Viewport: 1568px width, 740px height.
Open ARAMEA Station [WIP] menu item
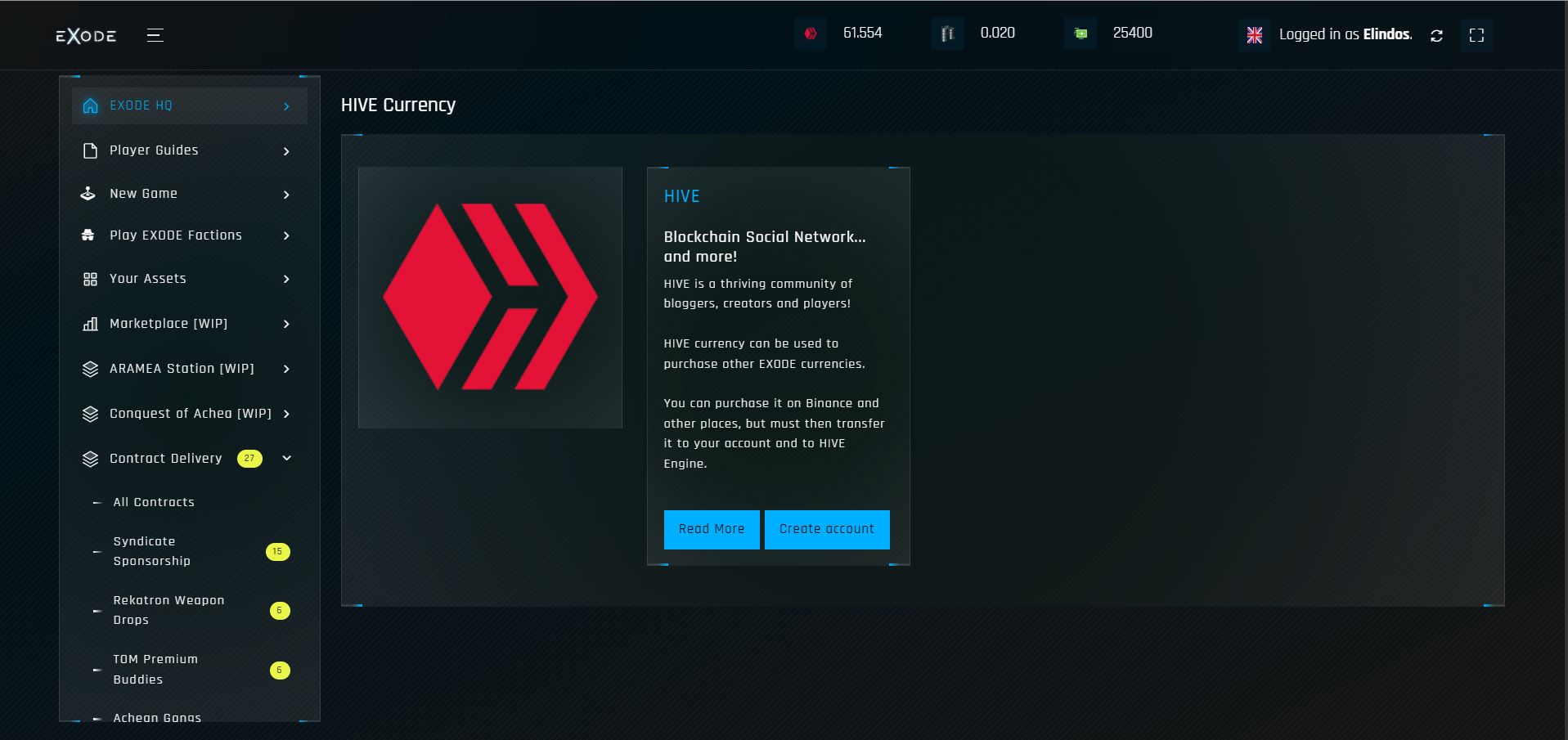click(190, 369)
